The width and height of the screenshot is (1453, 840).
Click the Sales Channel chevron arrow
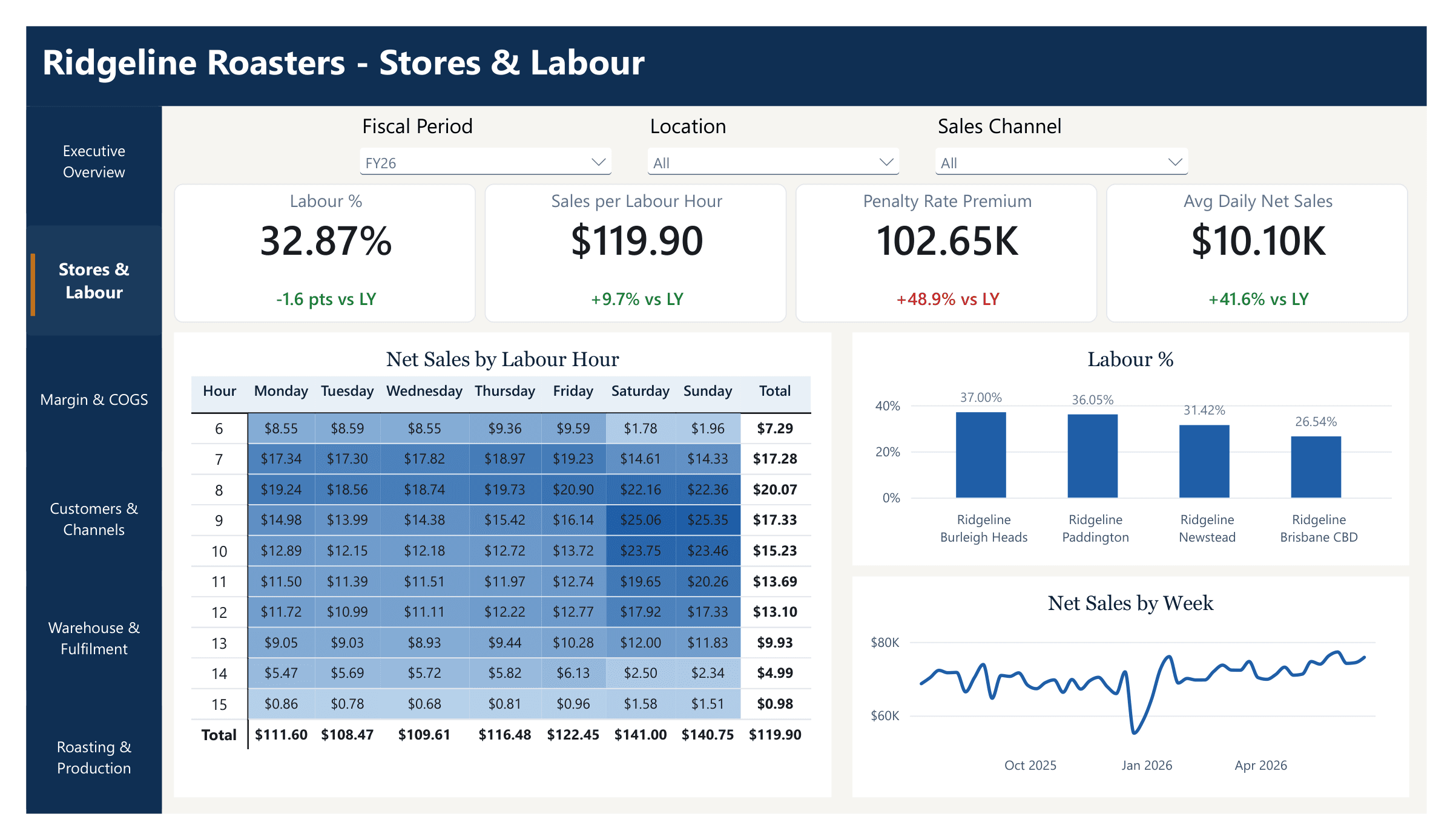pyautogui.click(x=1175, y=162)
